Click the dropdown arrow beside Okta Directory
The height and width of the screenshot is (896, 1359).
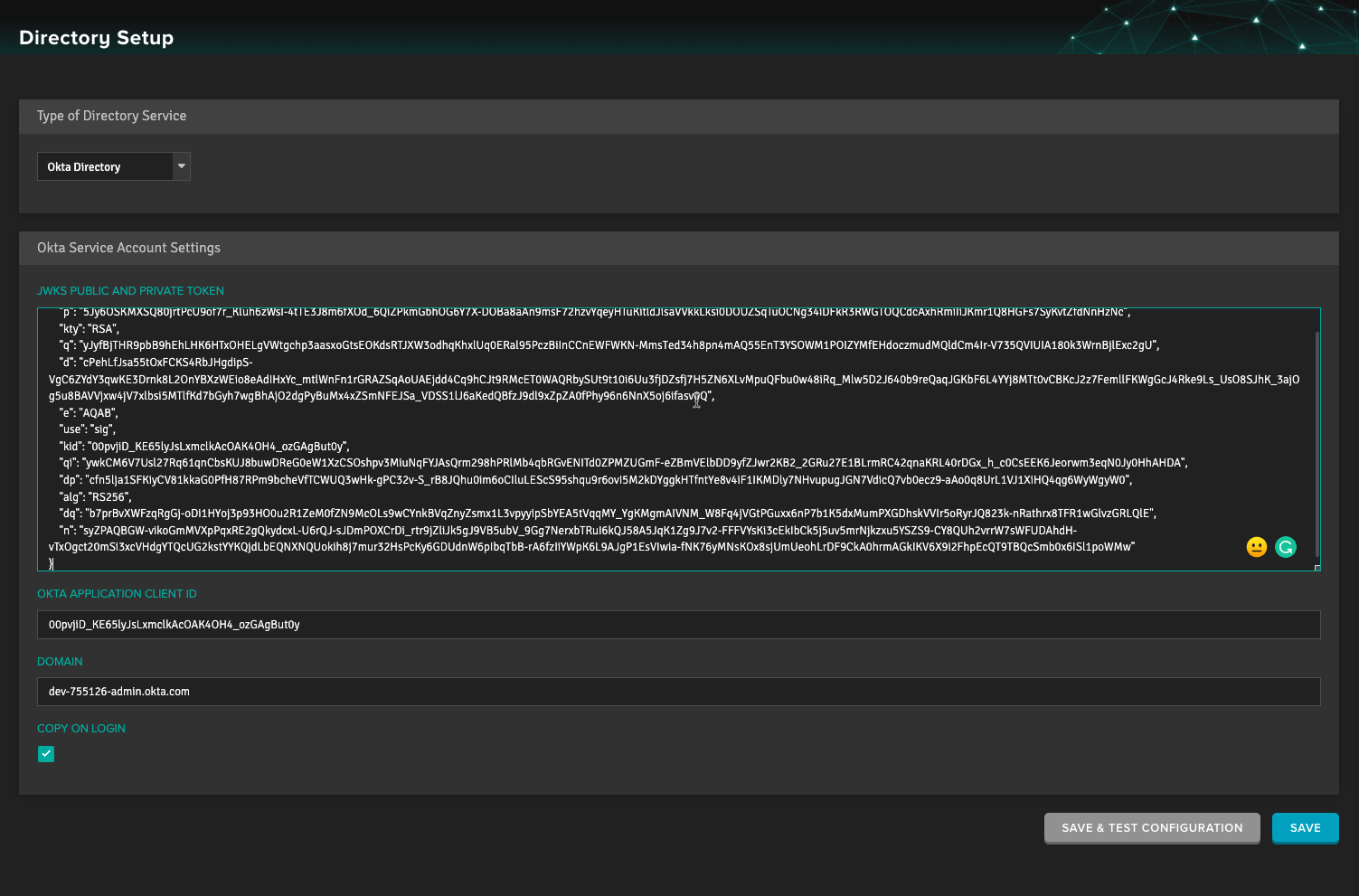point(181,166)
